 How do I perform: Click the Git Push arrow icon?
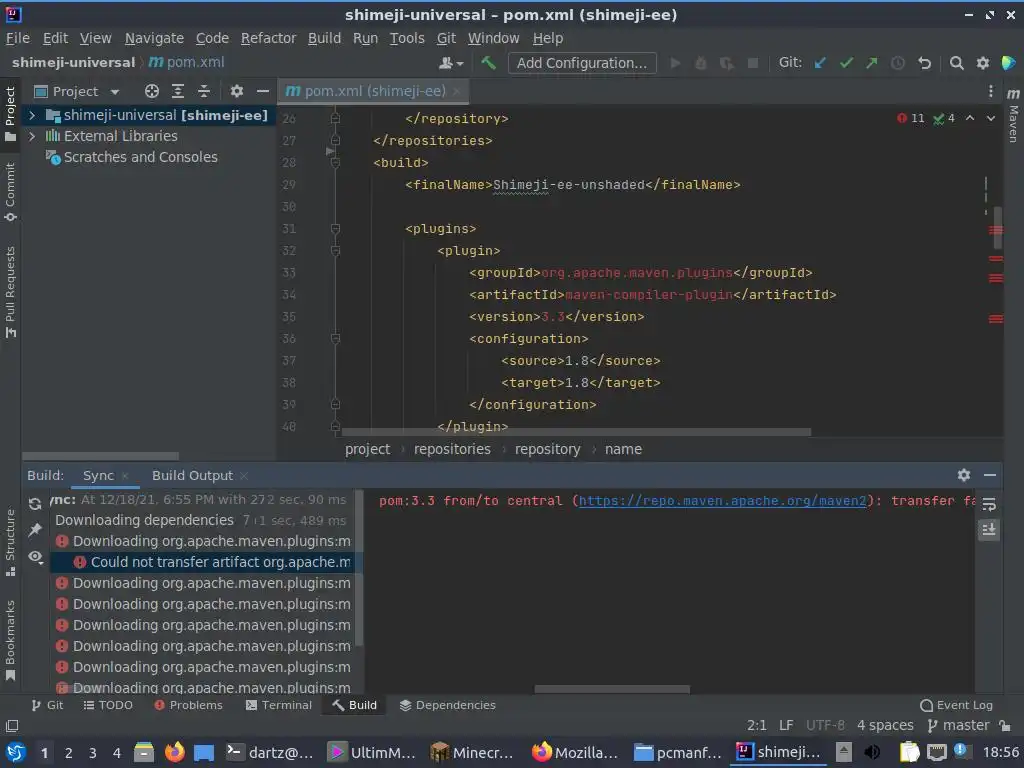(872, 63)
